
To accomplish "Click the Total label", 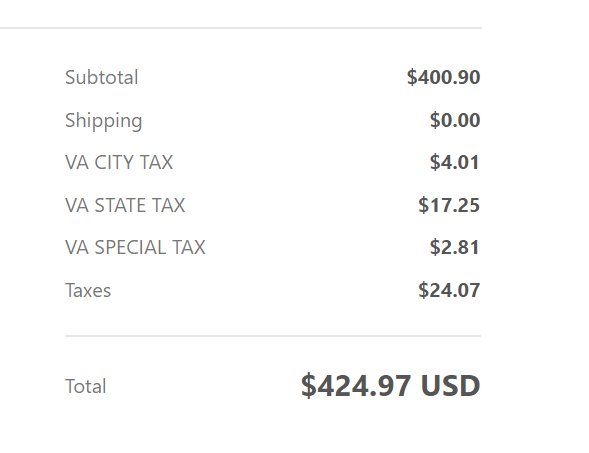I will [x=86, y=386].
